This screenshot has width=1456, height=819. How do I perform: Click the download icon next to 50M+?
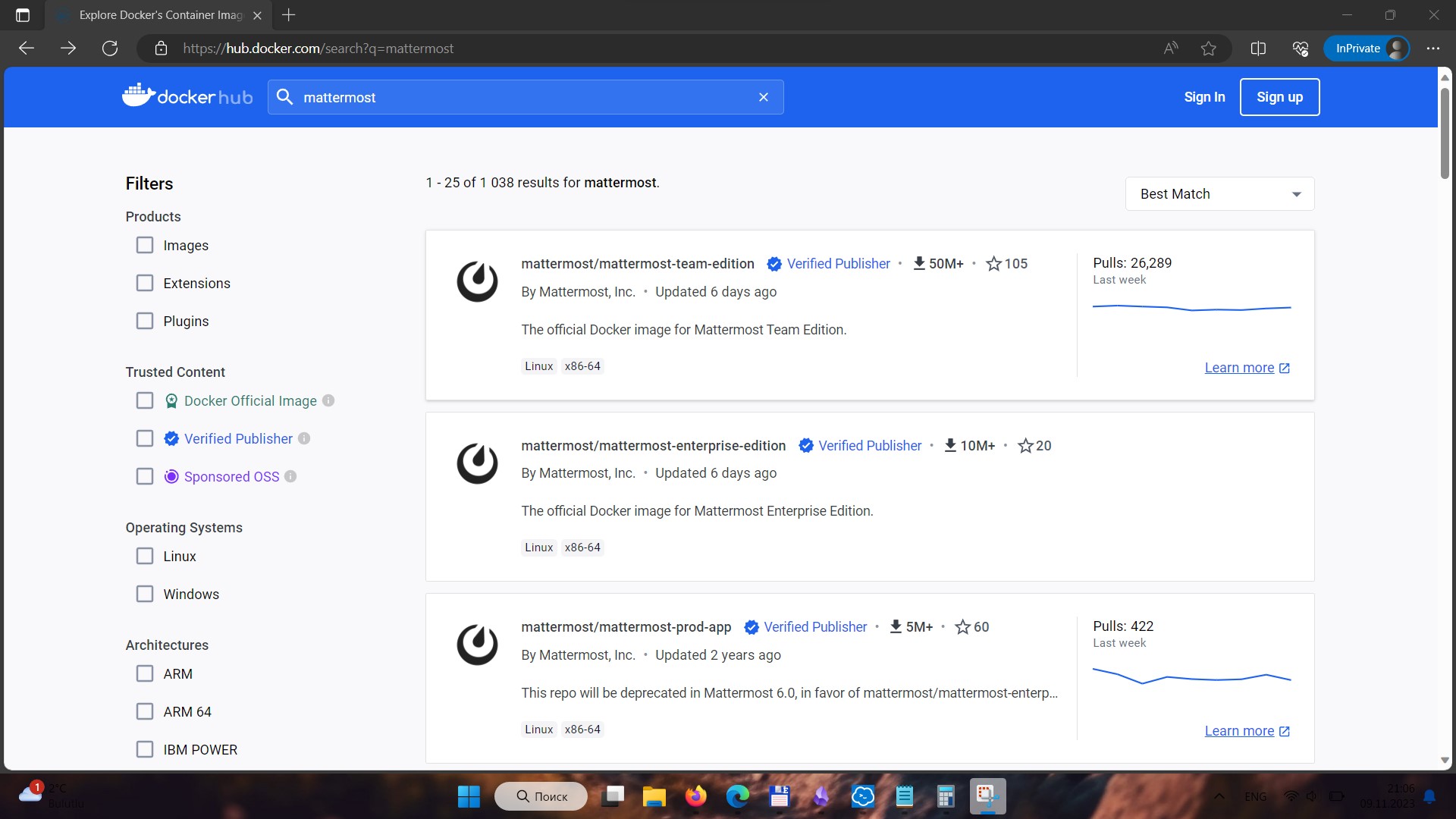(x=919, y=263)
